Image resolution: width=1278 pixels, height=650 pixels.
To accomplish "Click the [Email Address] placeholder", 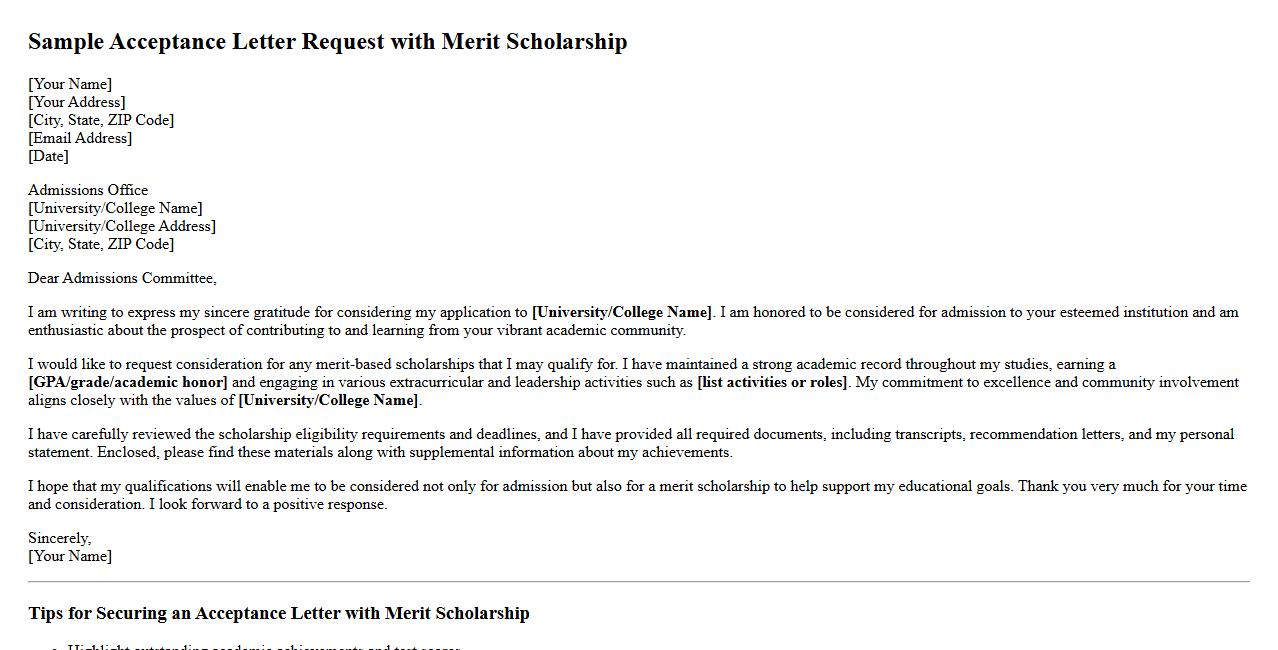I will point(80,138).
